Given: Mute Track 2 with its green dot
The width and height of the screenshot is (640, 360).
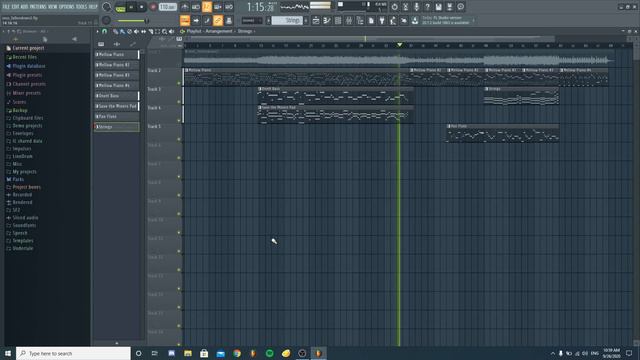Looking at the screenshot, I should (x=179, y=83).
